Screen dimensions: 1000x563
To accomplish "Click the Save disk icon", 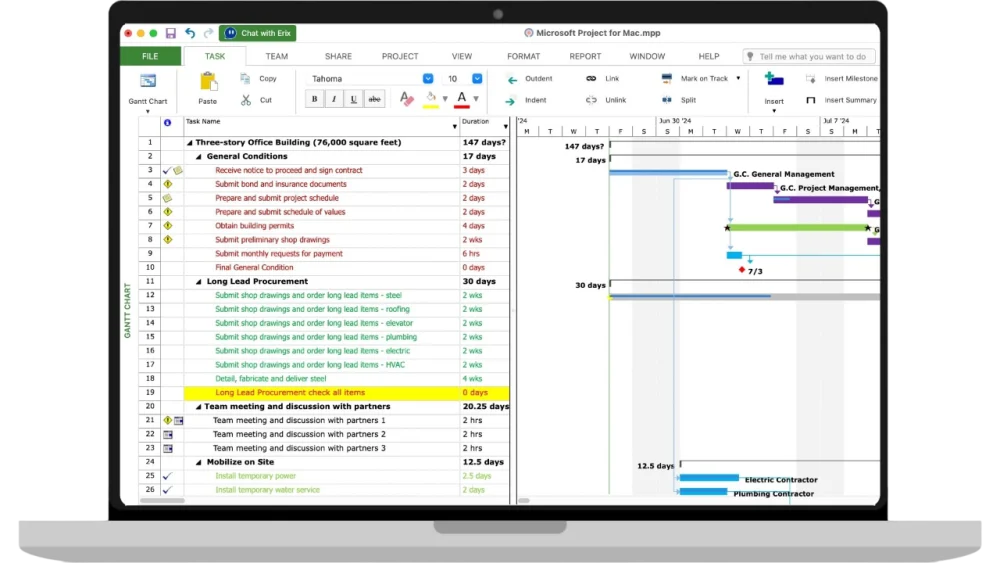I will (170, 33).
